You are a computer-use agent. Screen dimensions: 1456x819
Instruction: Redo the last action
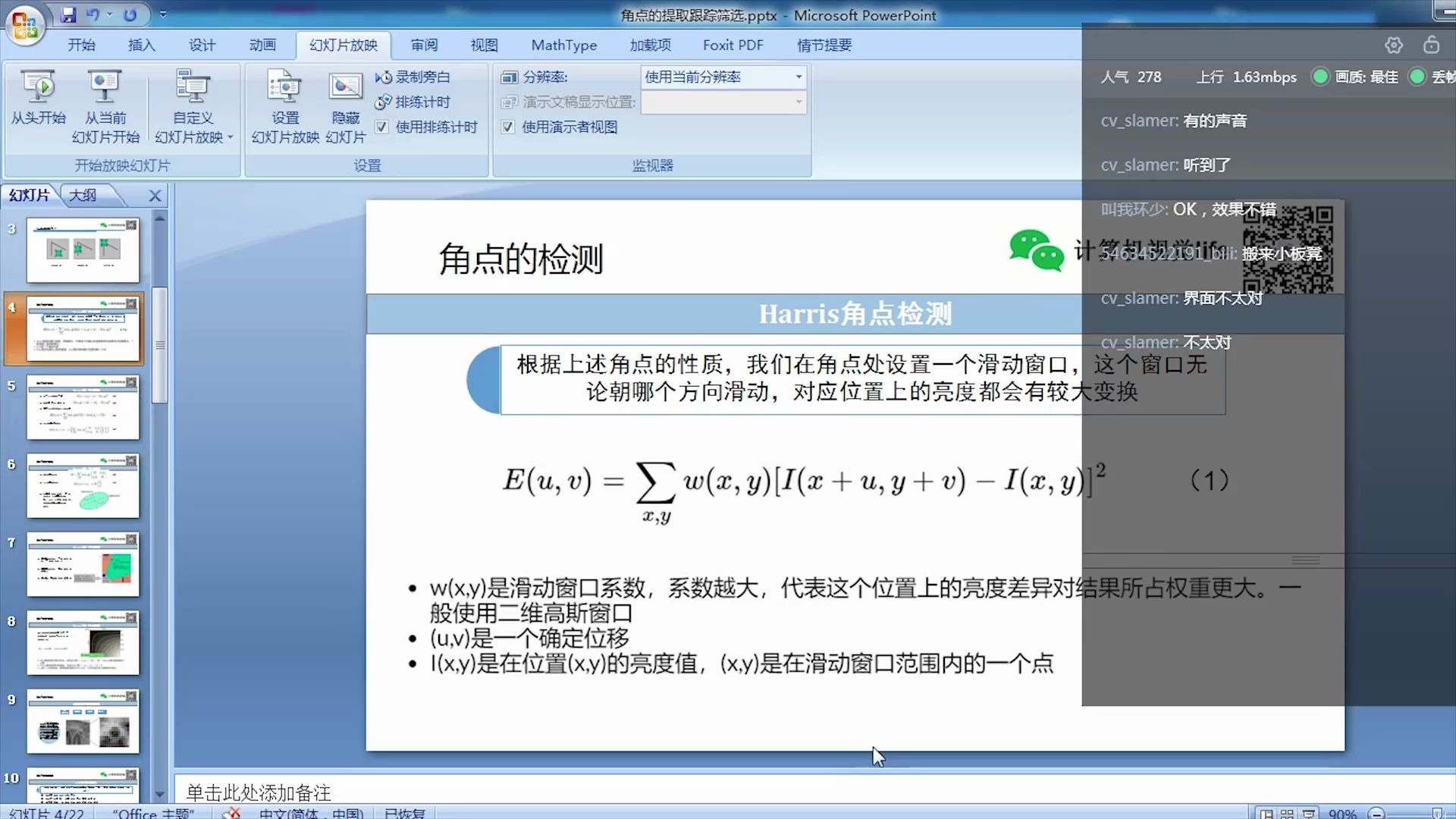click(x=130, y=14)
